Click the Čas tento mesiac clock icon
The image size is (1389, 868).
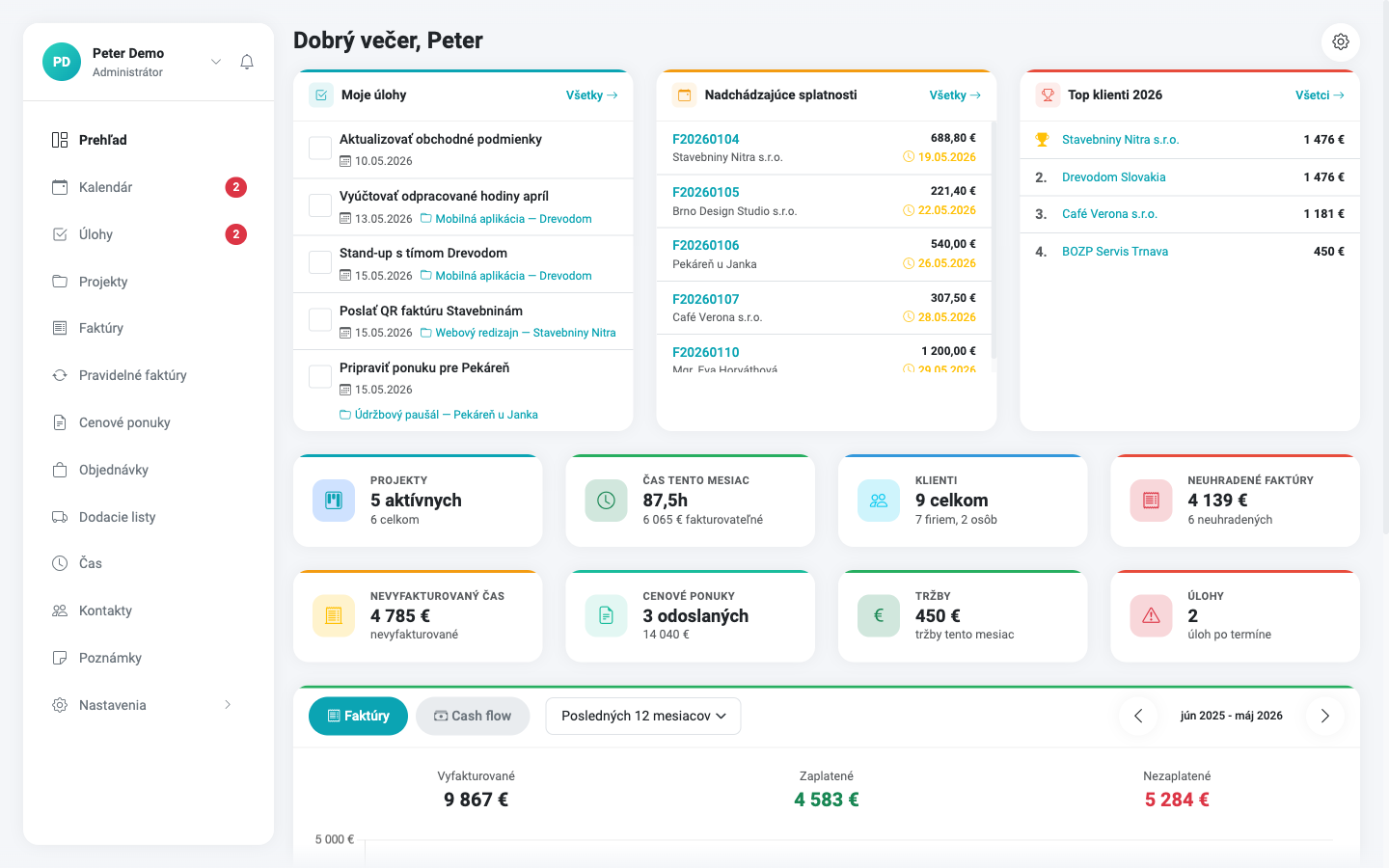point(606,501)
